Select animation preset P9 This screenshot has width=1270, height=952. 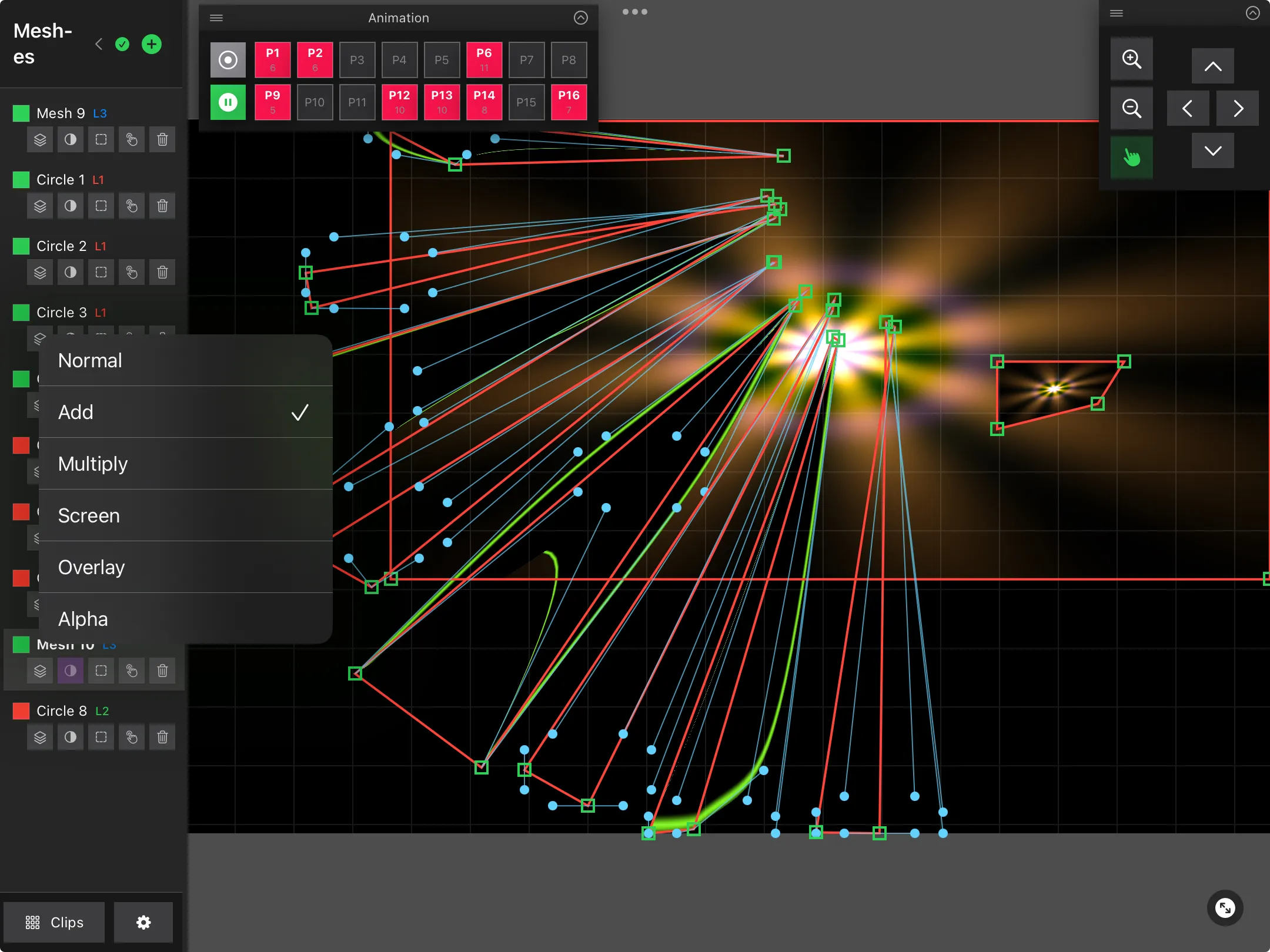(x=273, y=102)
